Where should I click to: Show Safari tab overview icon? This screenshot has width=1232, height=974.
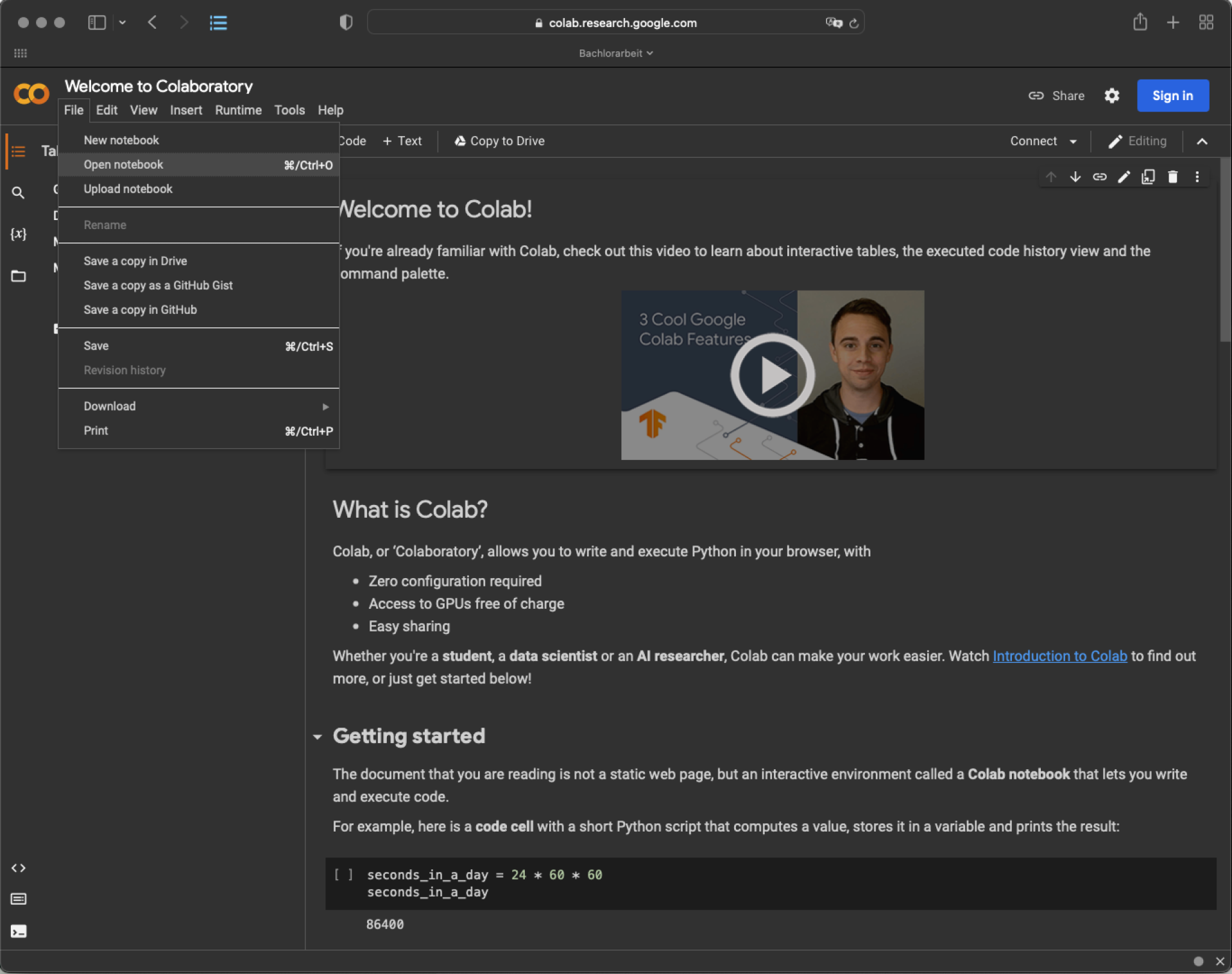[1206, 22]
